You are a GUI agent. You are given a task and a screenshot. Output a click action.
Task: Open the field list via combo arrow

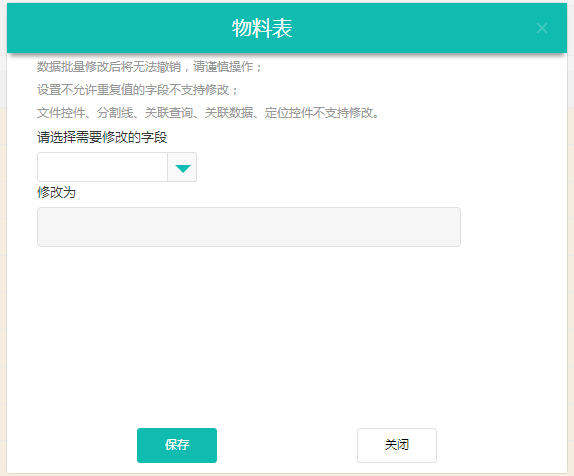[182, 167]
